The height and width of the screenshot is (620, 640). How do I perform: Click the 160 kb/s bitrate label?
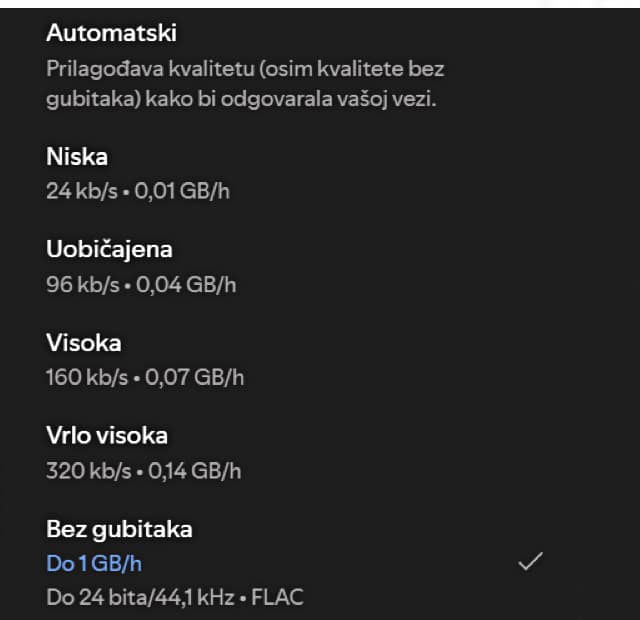(x=87, y=377)
